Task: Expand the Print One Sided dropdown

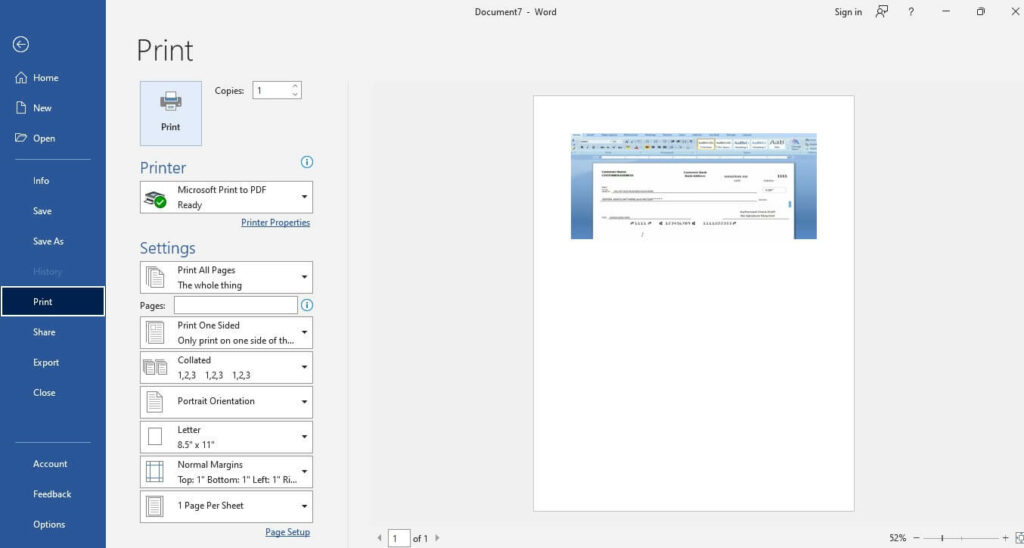Action: pyautogui.click(x=226, y=332)
